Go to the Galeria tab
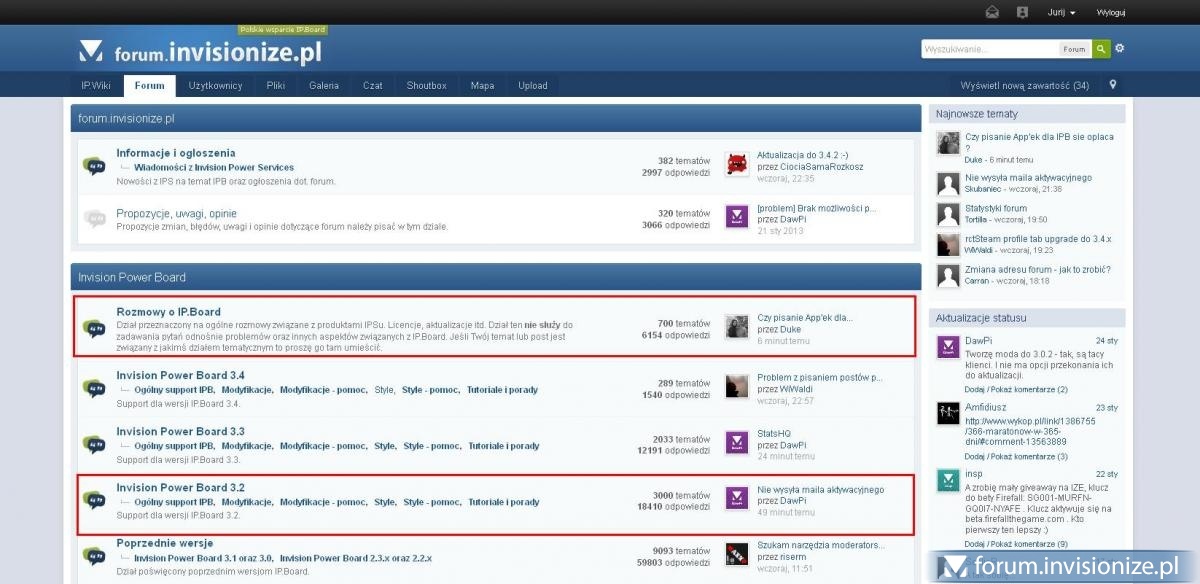This screenshot has height=584, width=1200. point(324,85)
